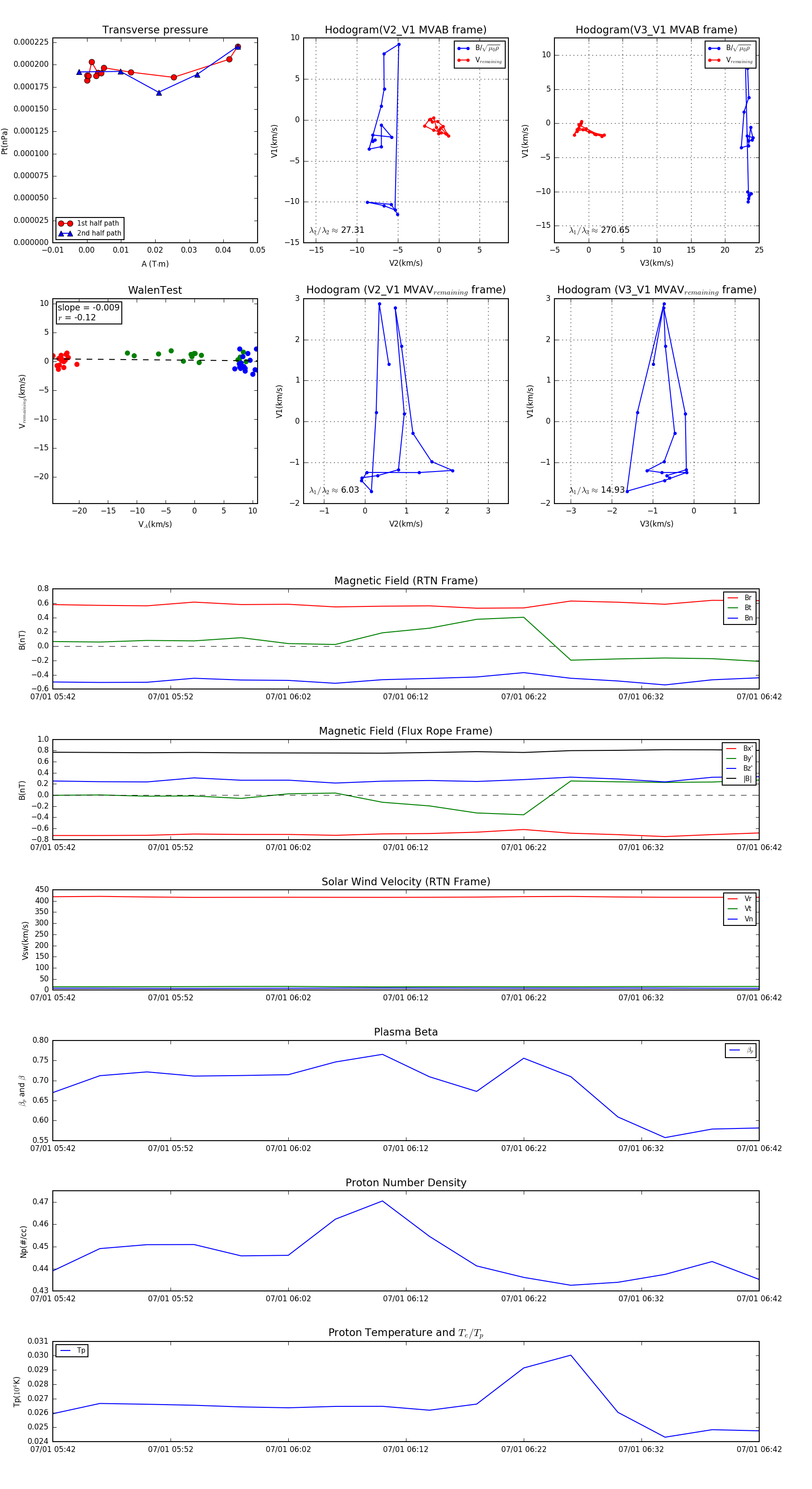812x1489 pixels.
Task: Click the proton temperature curve peak near 0.030
Action: (x=571, y=1355)
